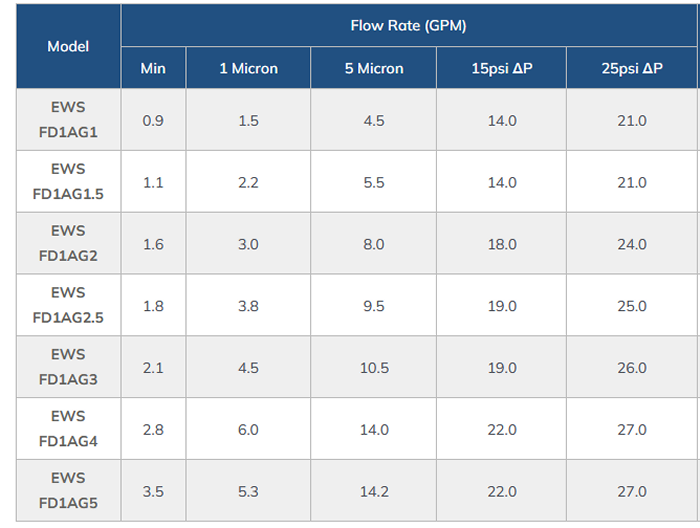Select the EWS FD1AG1 model cell
The height and width of the screenshot is (528, 700).
pos(68,120)
